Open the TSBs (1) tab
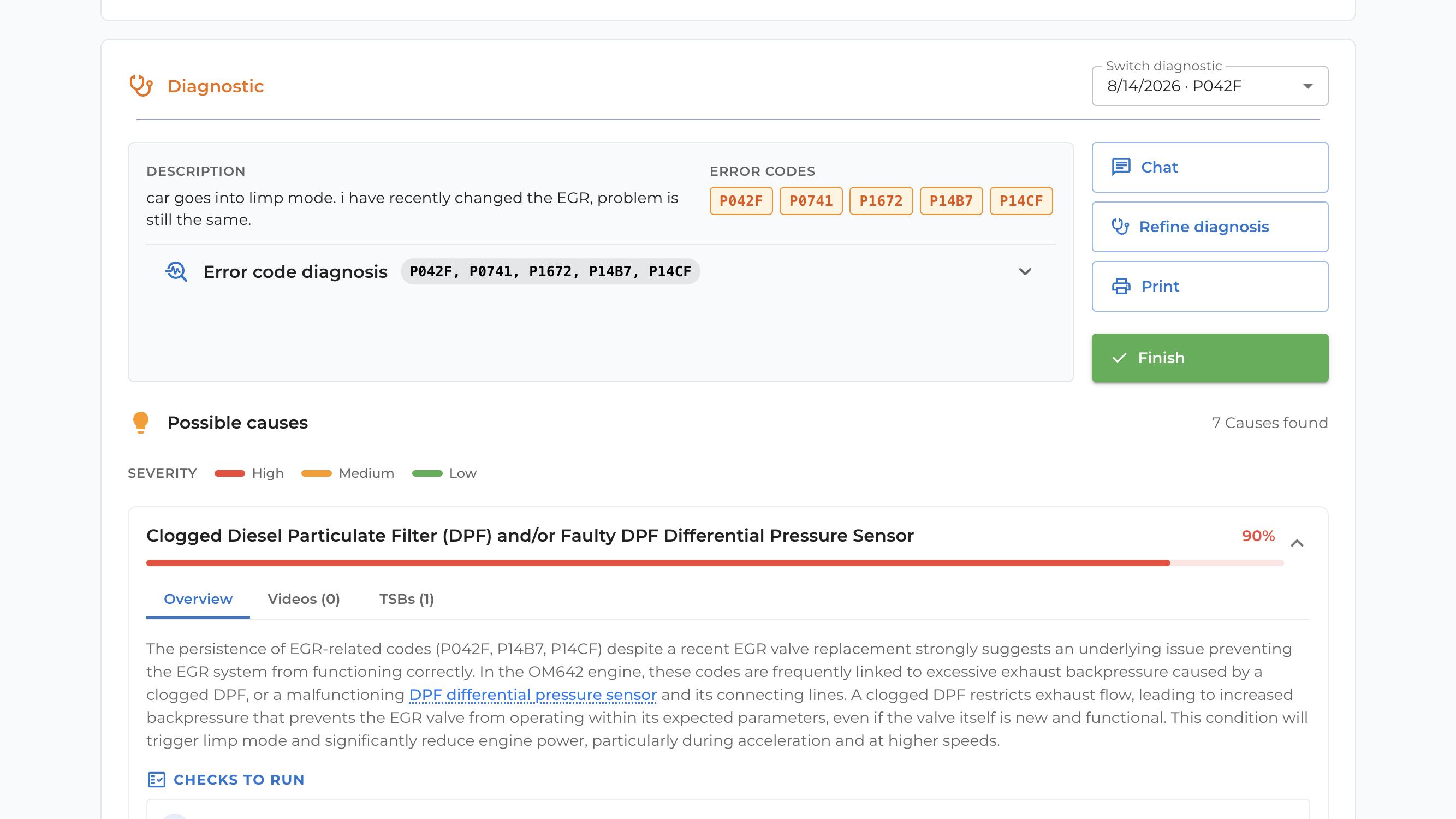1456x819 pixels. (x=406, y=598)
